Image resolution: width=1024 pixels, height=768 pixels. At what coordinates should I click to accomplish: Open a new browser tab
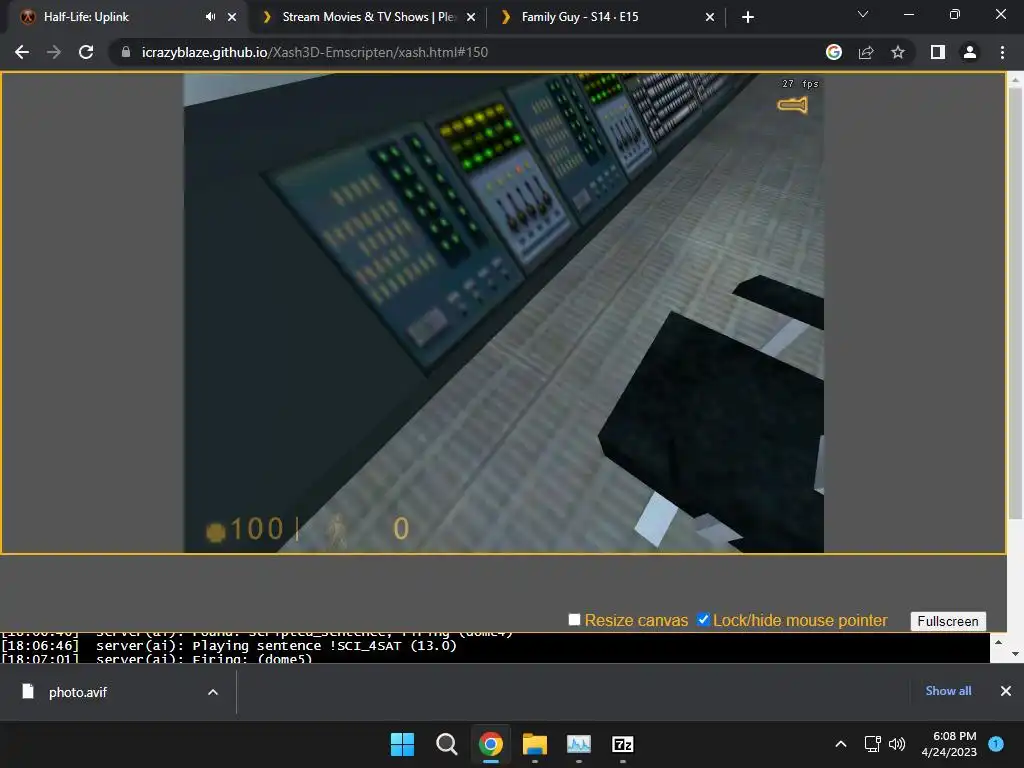748,17
